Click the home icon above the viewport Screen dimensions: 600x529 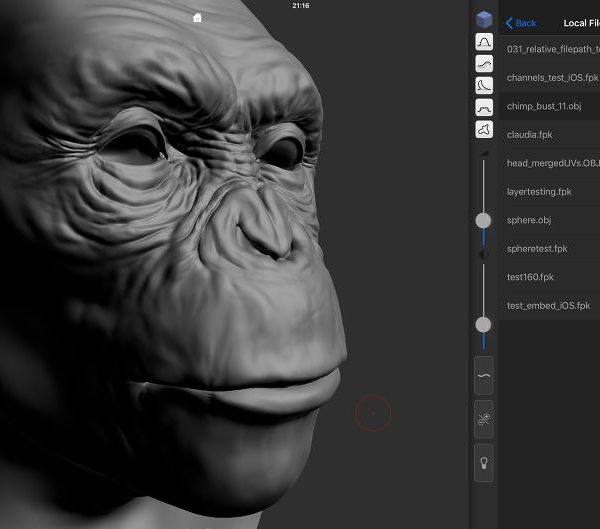[x=198, y=18]
